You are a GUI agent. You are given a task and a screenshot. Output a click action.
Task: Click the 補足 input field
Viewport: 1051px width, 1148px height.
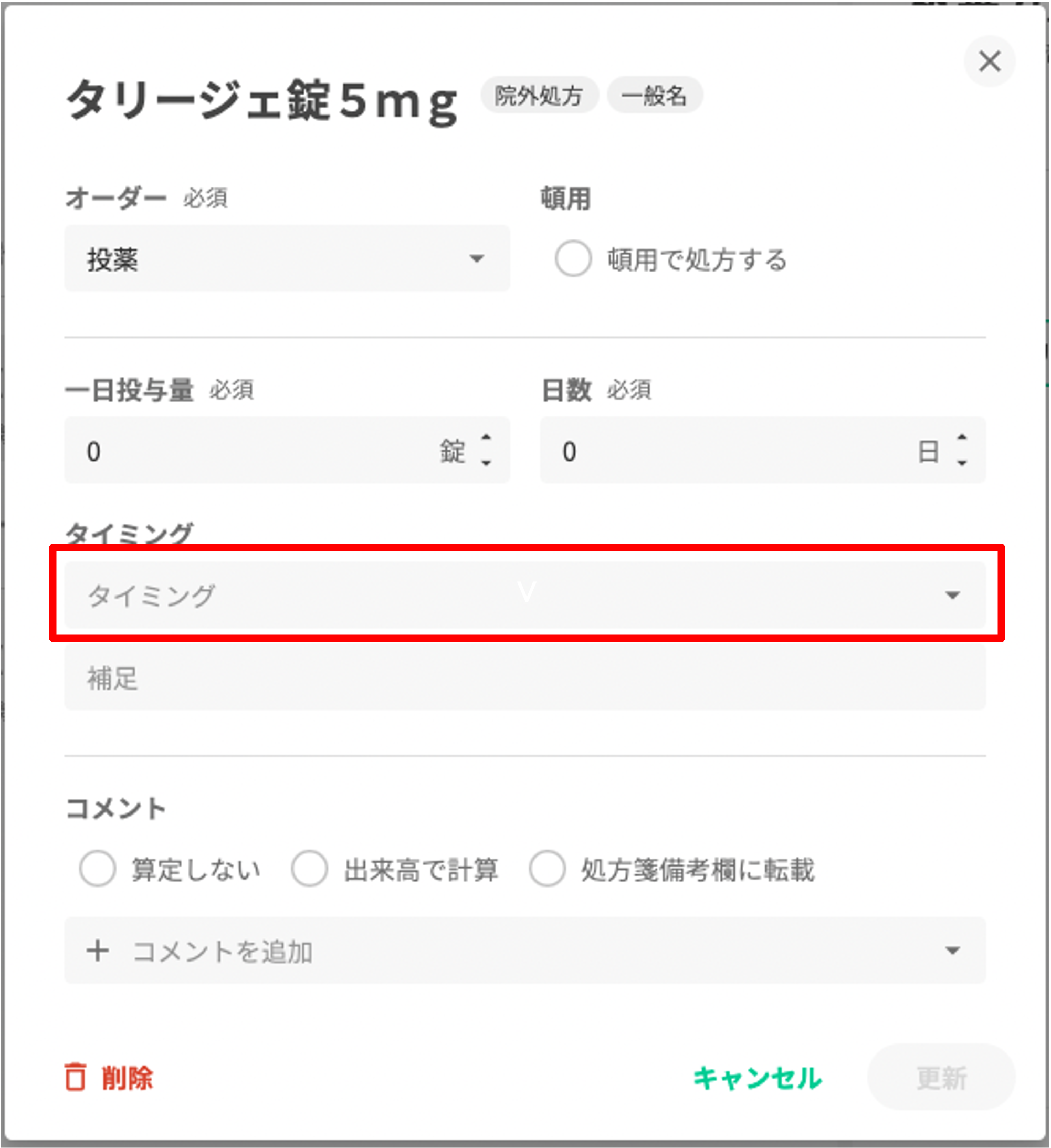pyautogui.click(x=525, y=677)
